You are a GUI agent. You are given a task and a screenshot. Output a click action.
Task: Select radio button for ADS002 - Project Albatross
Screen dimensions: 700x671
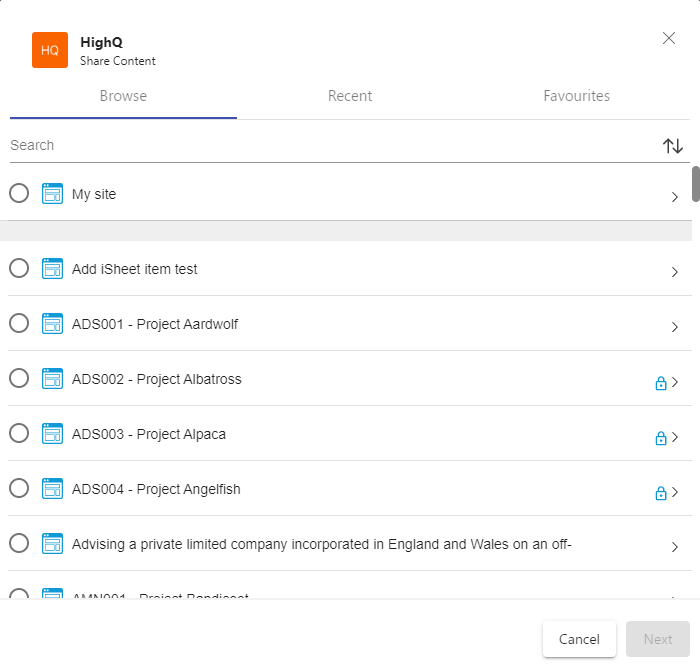[19, 378]
